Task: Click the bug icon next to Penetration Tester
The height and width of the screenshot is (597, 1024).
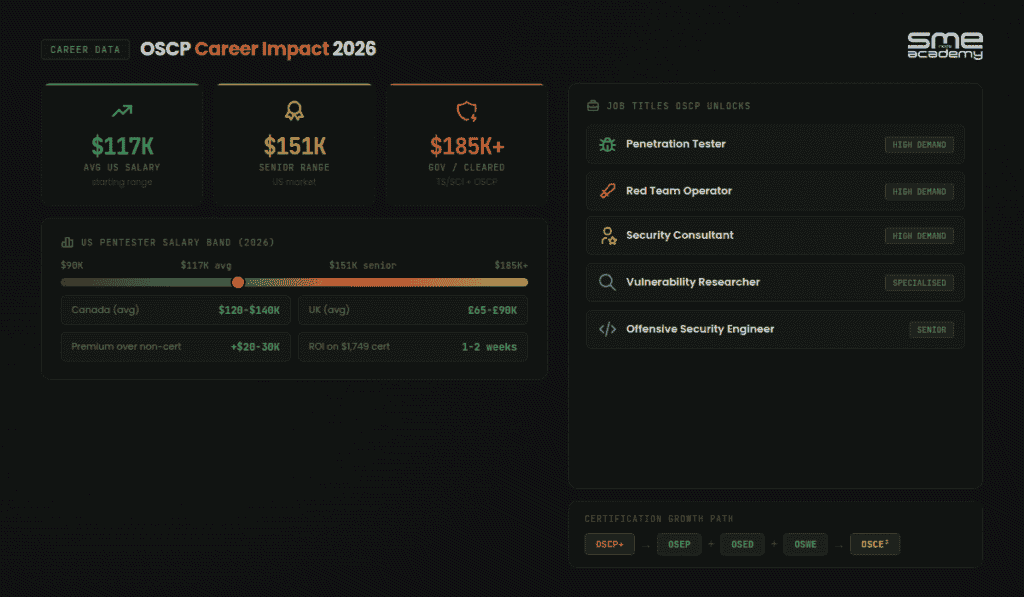Action: [607, 144]
